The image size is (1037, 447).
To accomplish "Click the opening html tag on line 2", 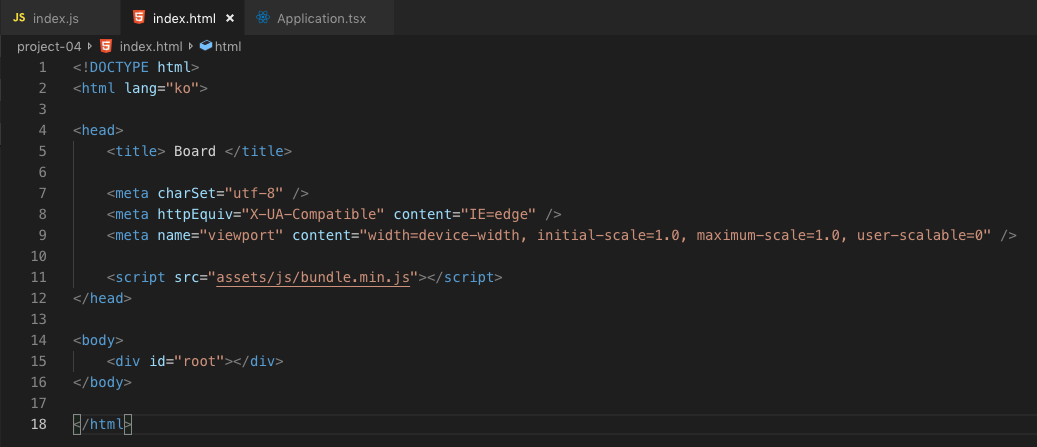I will tap(141, 88).
